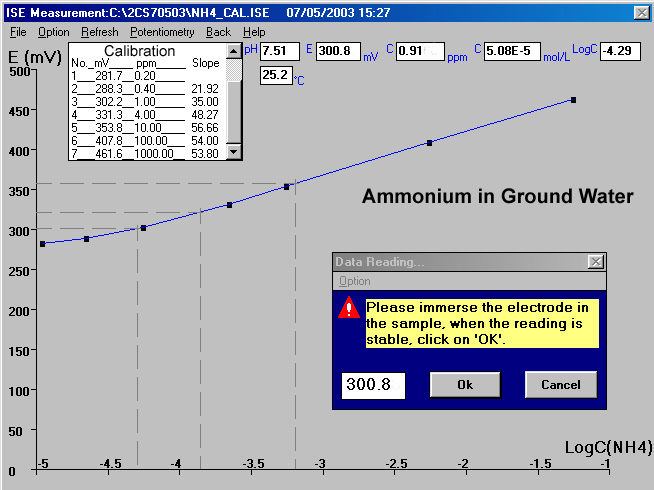The image size is (654, 490).
Task: Open the Back menu
Action: [x=218, y=32]
